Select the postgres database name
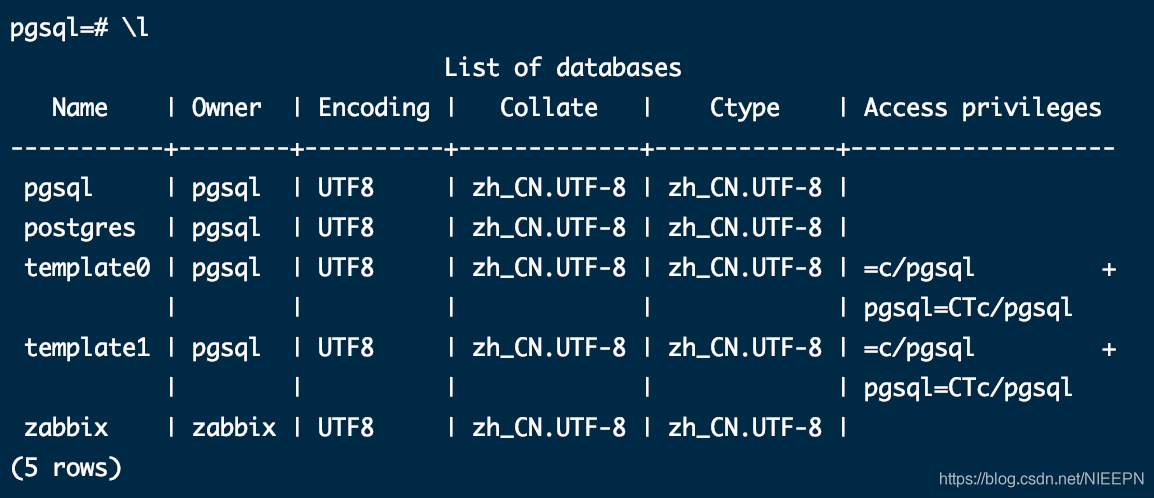The image size is (1154, 498). [79, 229]
